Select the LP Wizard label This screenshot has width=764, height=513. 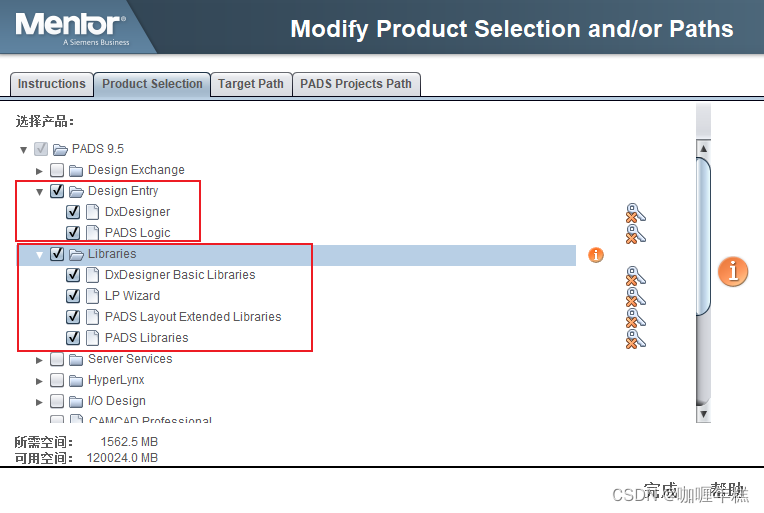(x=133, y=296)
